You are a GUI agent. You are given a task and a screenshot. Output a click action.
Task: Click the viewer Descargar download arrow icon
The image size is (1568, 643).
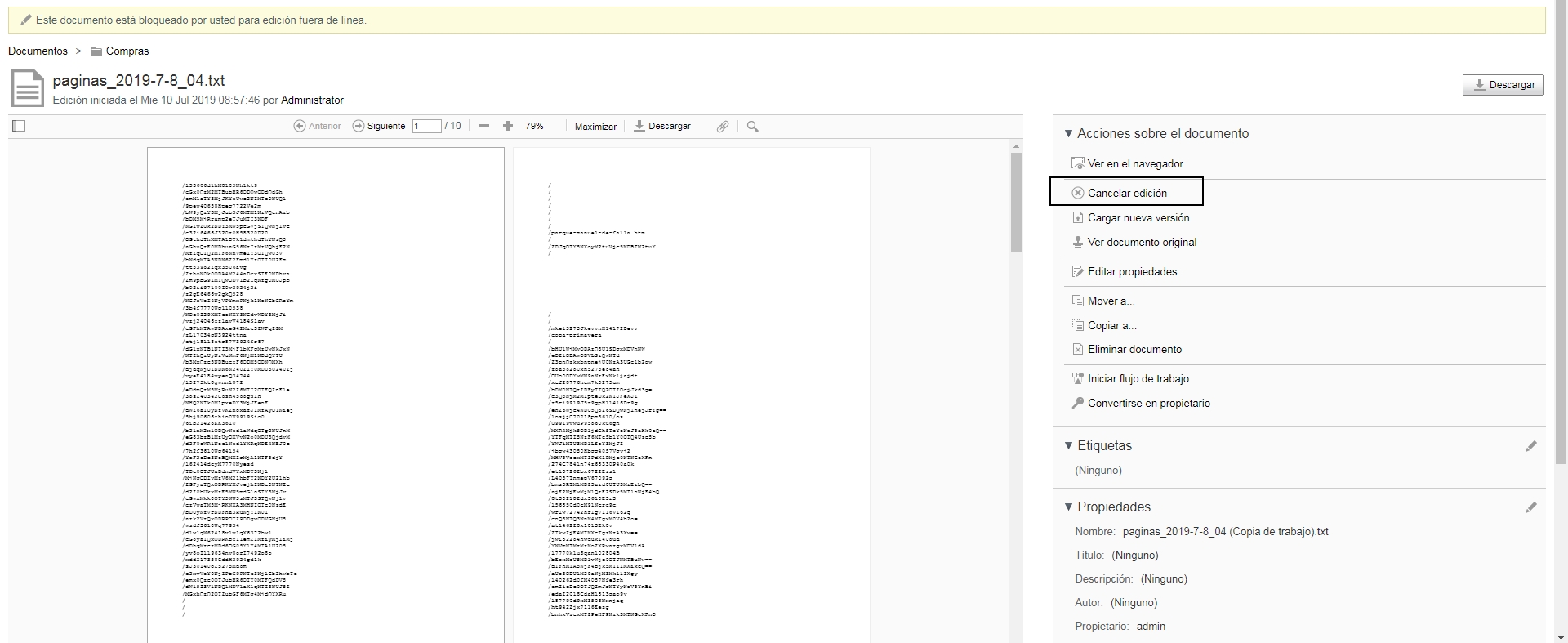[x=639, y=126]
